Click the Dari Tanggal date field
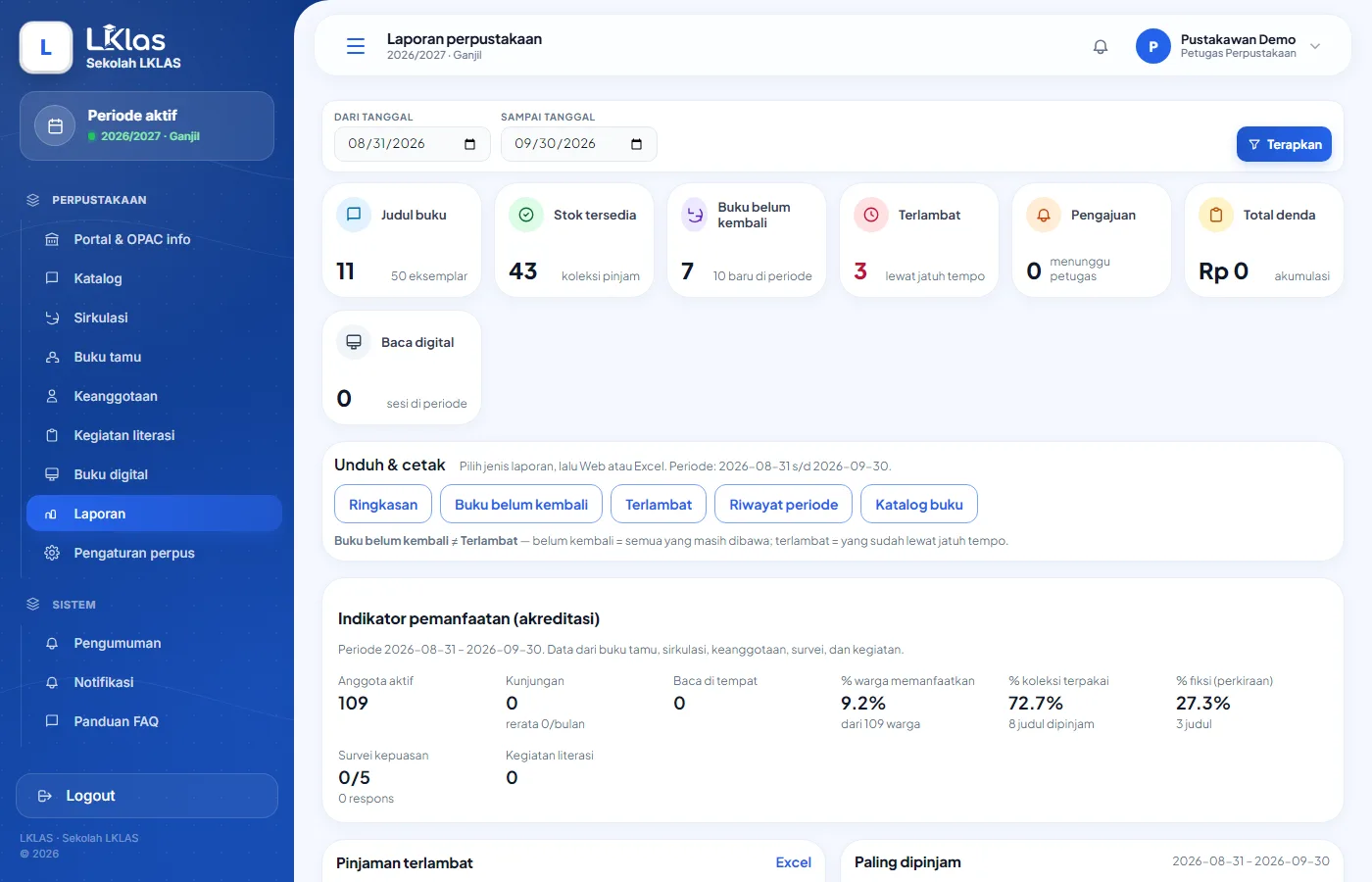This screenshot has height=882, width=1372. click(x=412, y=144)
